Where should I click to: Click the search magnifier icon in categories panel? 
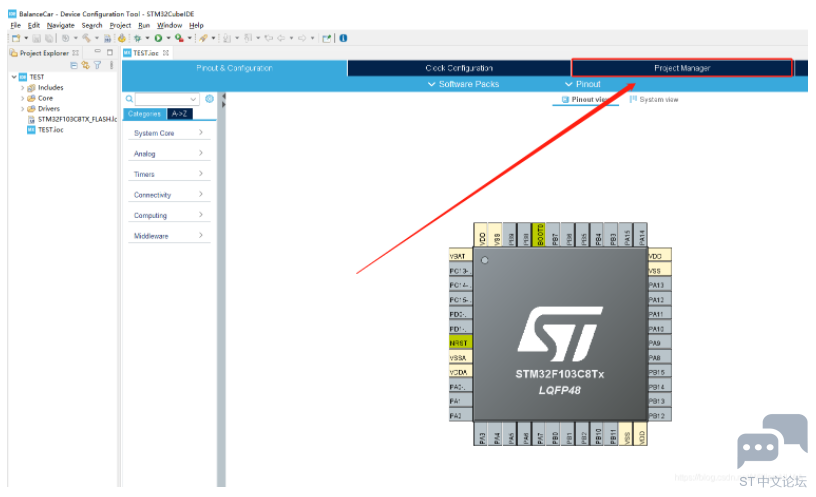[129, 99]
